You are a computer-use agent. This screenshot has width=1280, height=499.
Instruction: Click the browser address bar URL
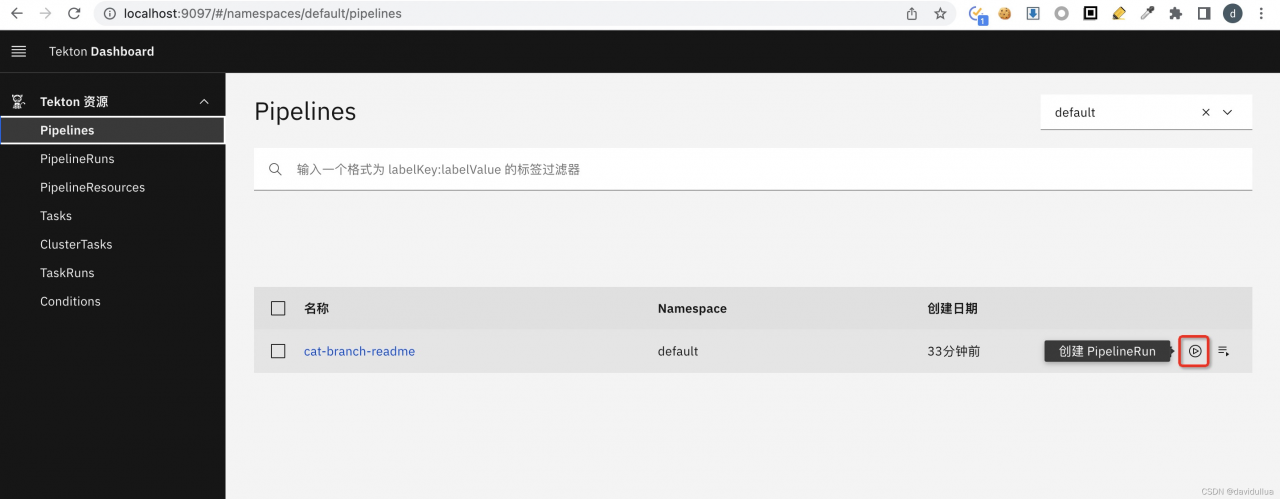(x=262, y=14)
